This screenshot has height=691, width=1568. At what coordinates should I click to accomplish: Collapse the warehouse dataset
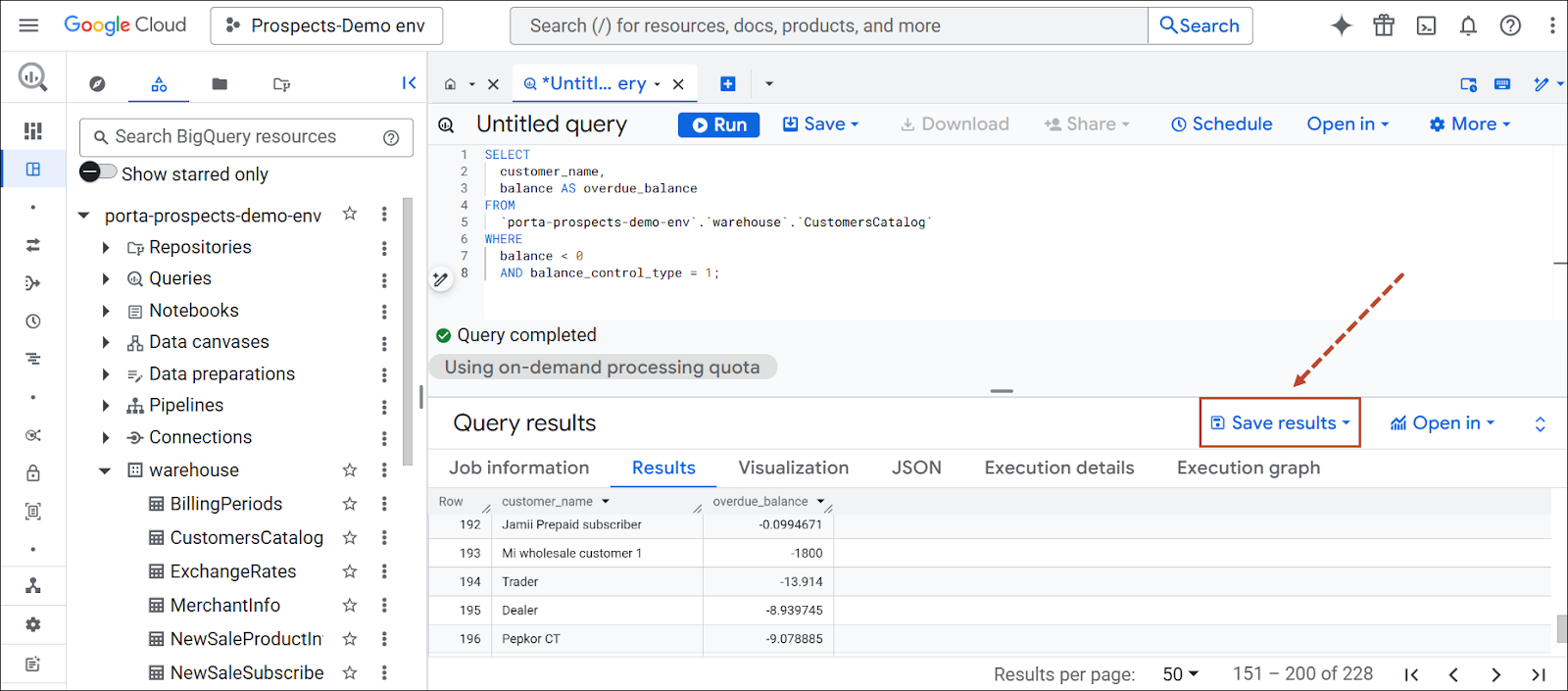pos(105,471)
